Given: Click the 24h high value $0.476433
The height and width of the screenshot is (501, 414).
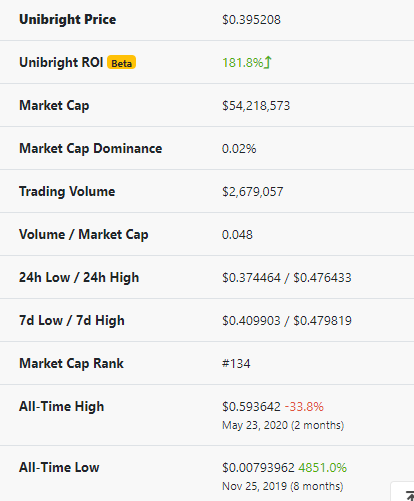Looking at the screenshot, I should click(322, 278).
